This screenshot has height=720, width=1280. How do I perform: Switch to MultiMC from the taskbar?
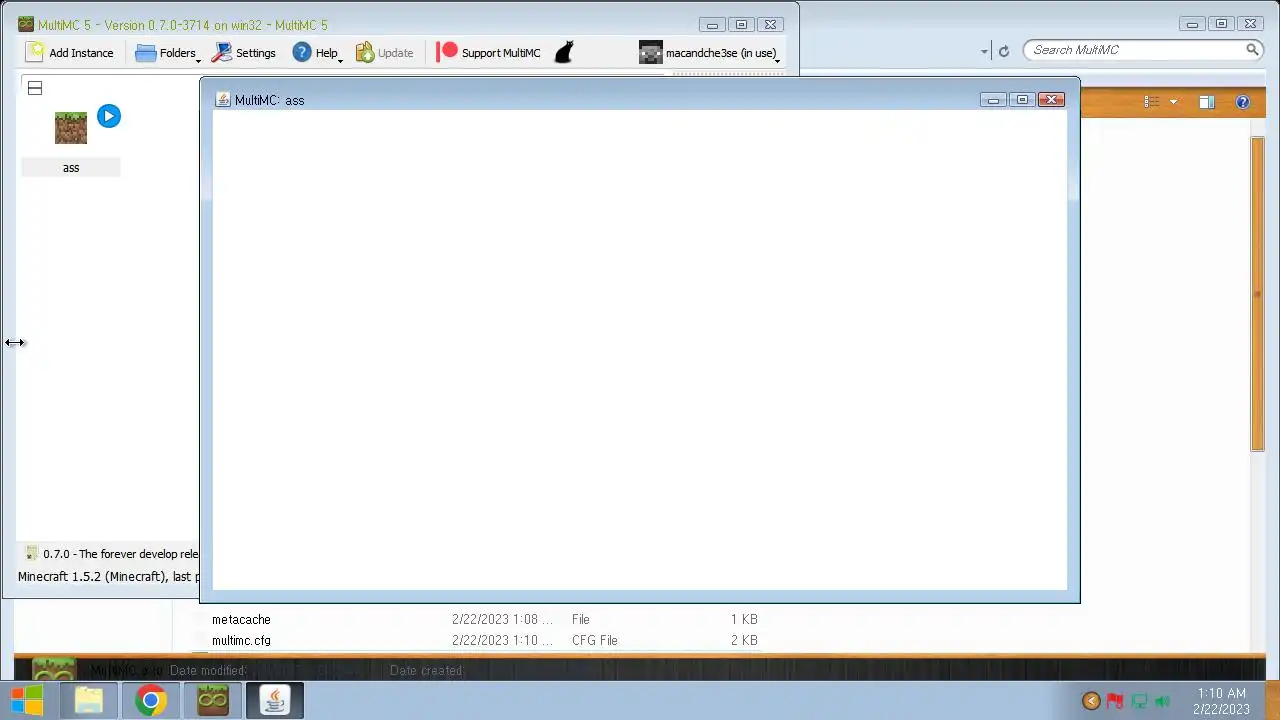(x=213, y=701)
